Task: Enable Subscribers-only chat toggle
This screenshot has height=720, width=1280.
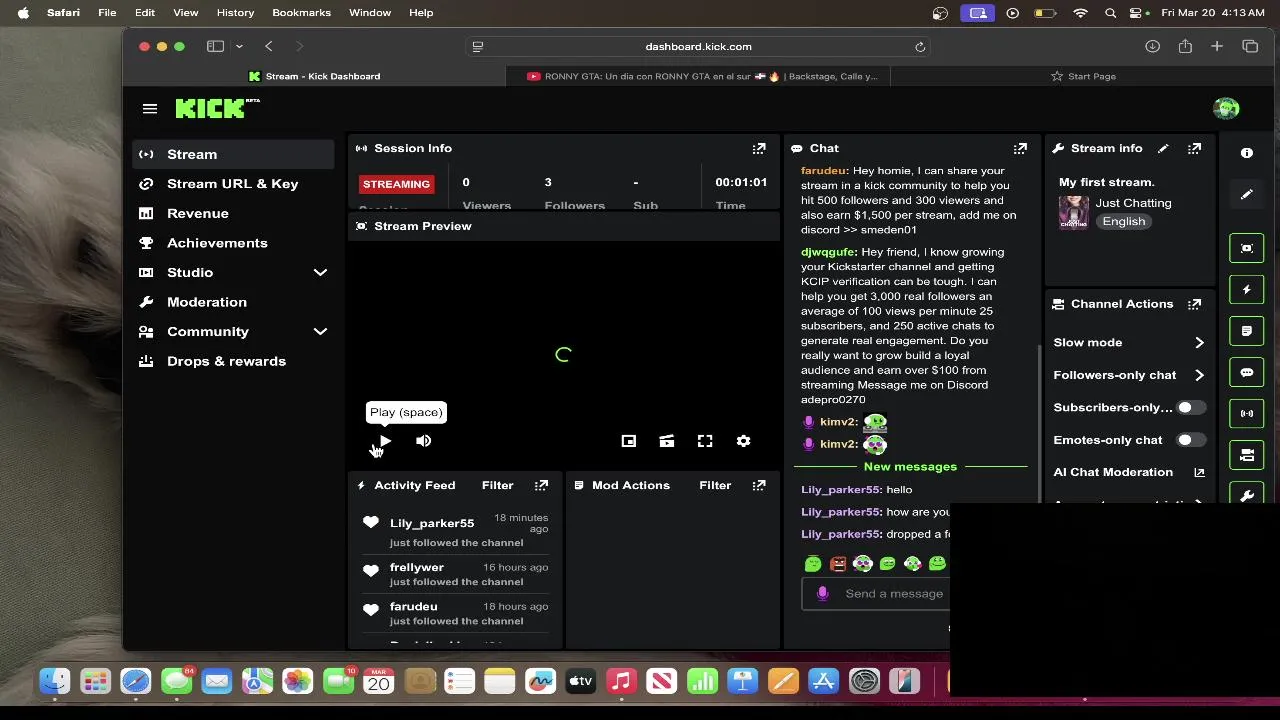Action: tap(1190, 407)
